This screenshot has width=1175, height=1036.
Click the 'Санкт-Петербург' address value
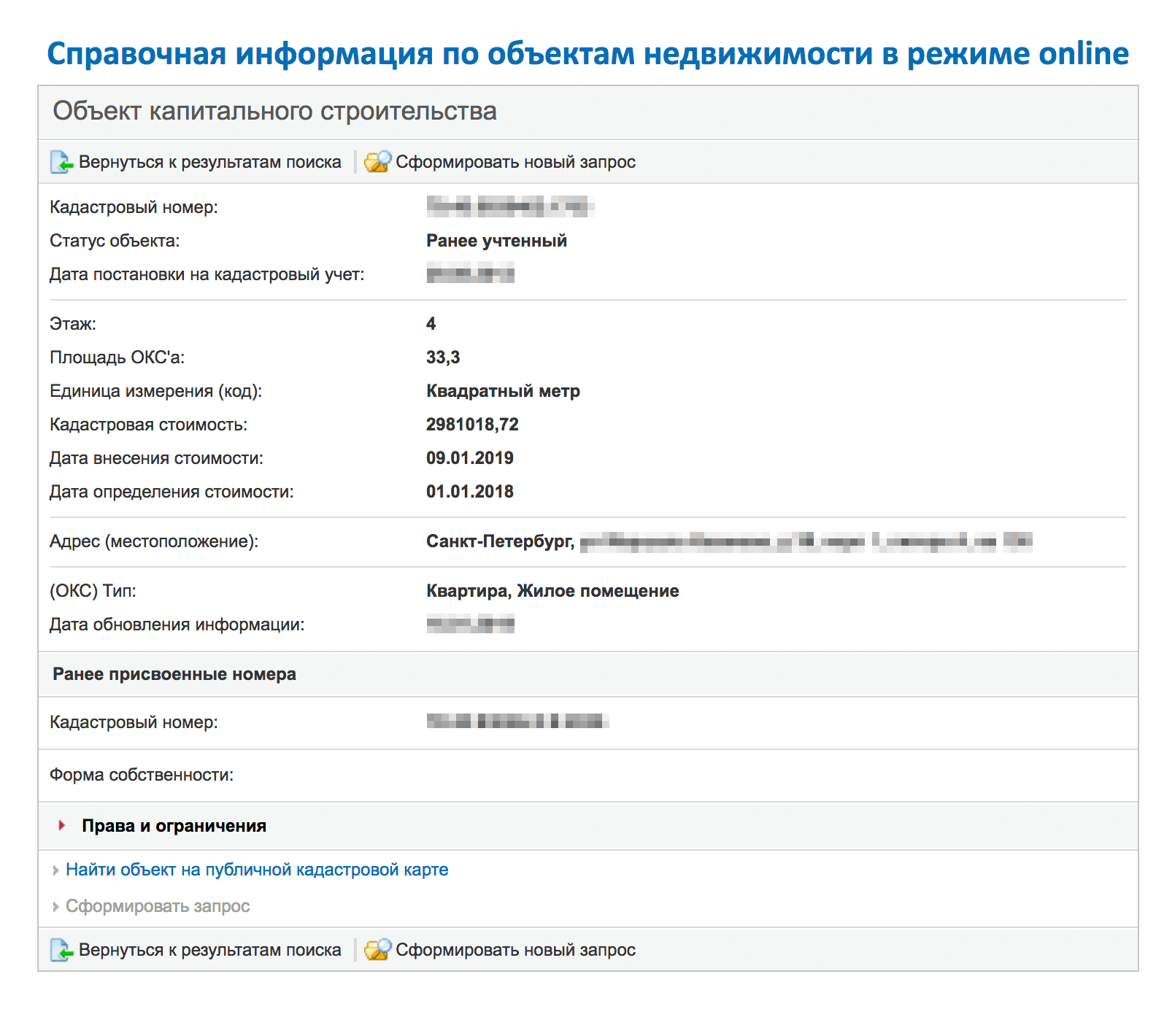500,541
